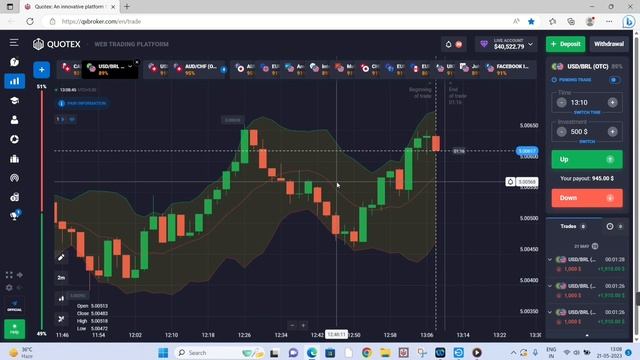Click the 13:10 time input field
640x360 pixels.
pos(587,102)
